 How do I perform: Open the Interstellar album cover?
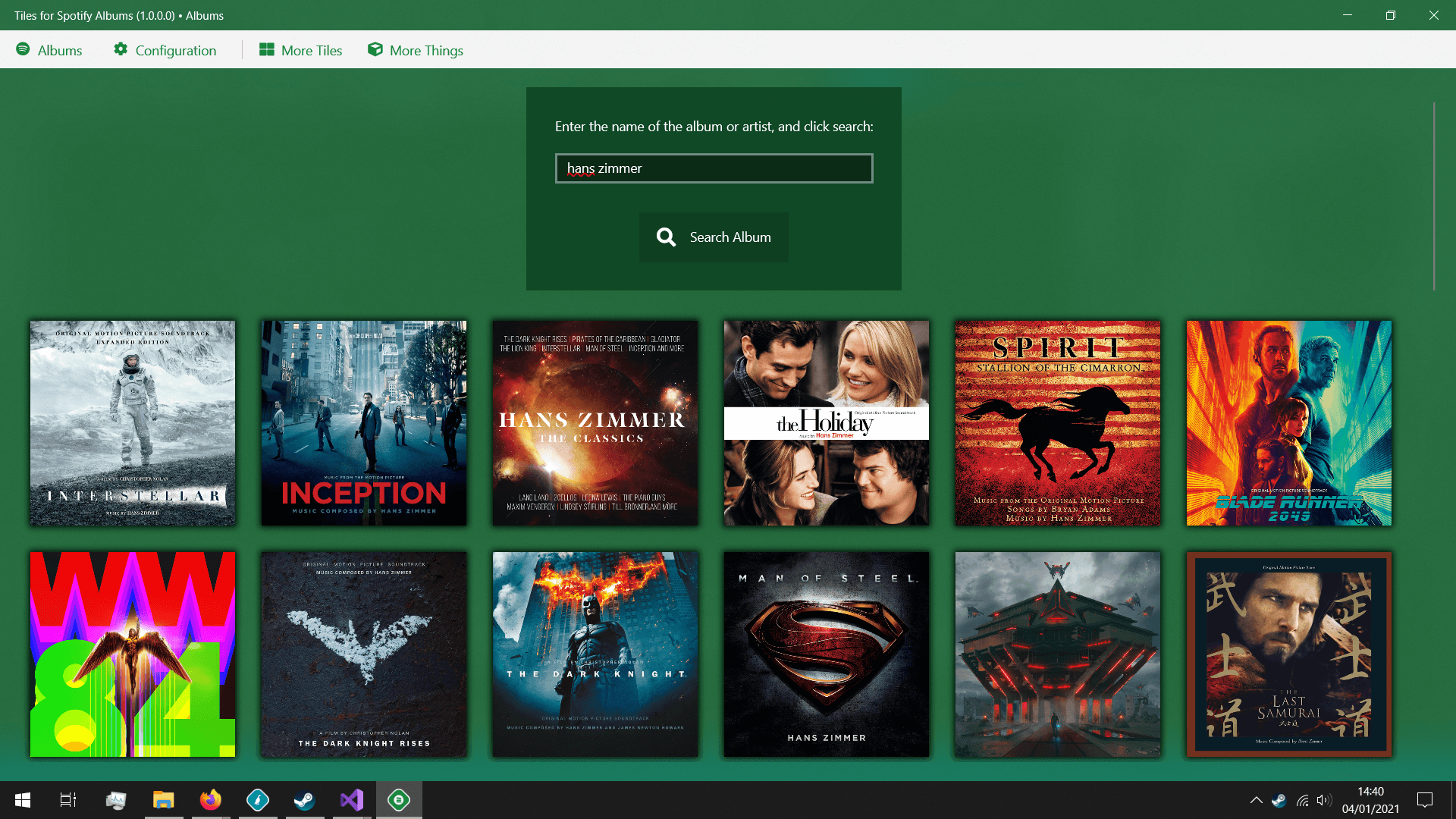click(132, 422)
